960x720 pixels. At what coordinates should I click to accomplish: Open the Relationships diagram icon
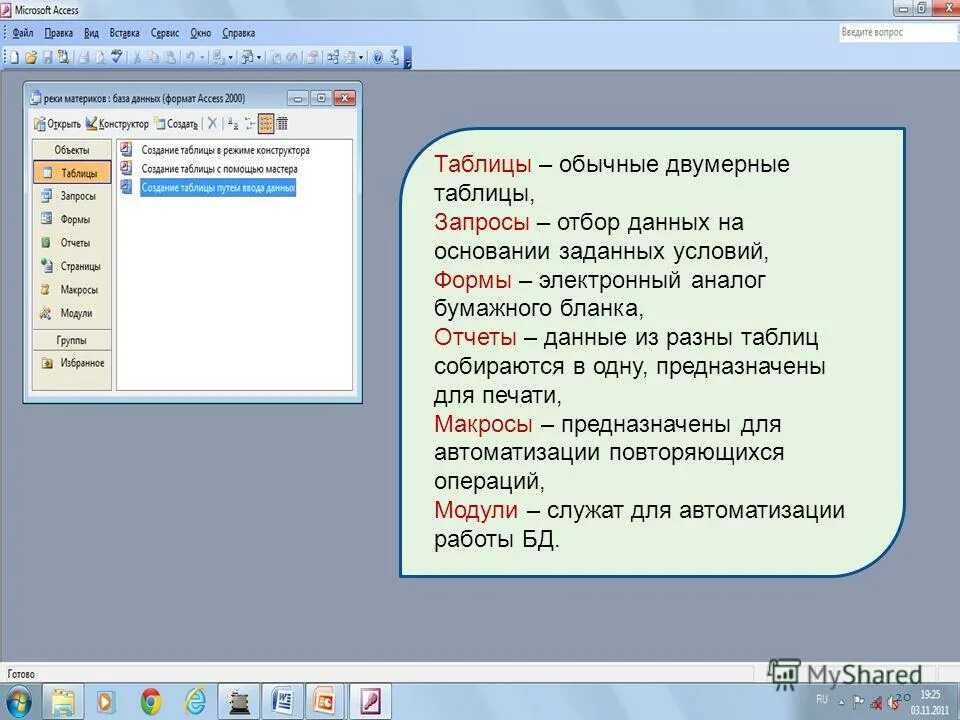pos(333,57)
